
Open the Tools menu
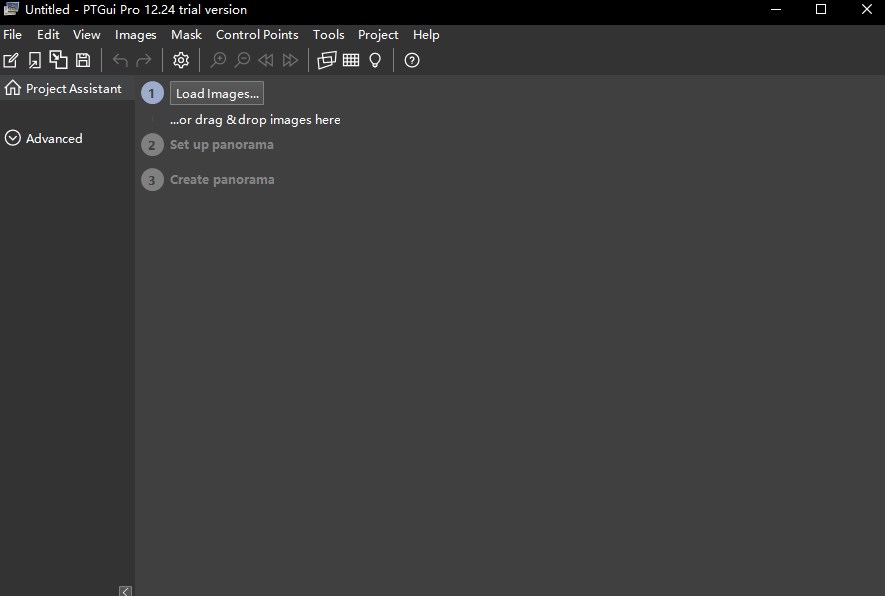pos(328,34)
